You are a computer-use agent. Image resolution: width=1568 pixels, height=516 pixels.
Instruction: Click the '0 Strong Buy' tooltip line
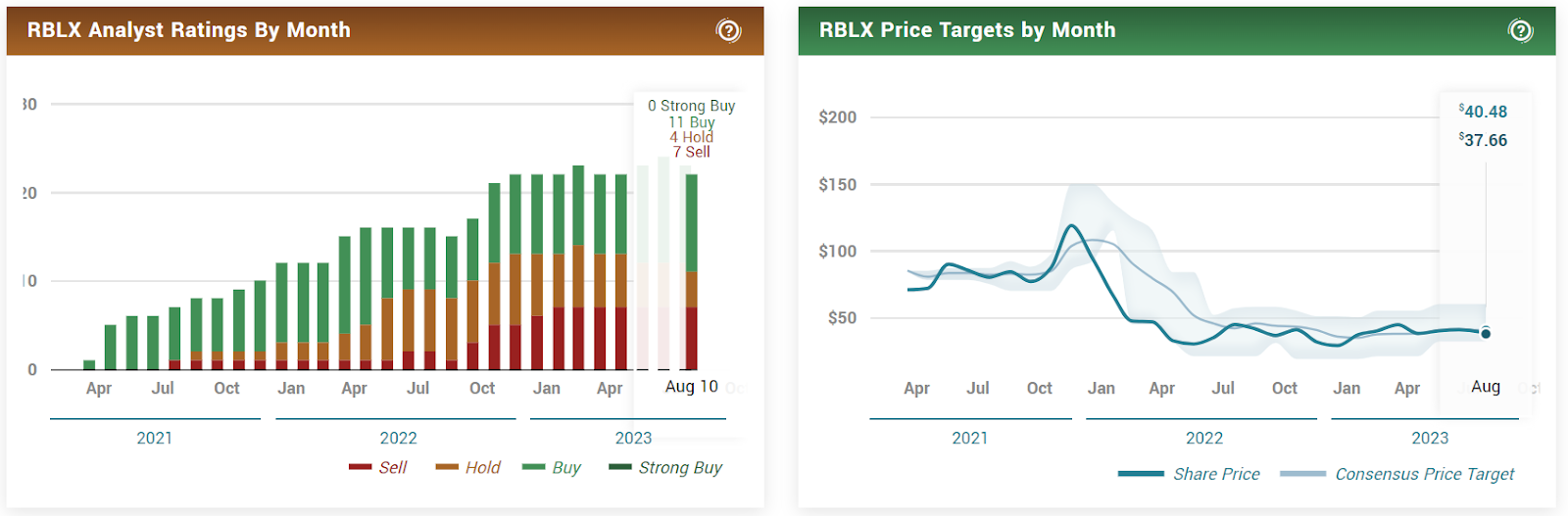[x=692, y=106]
